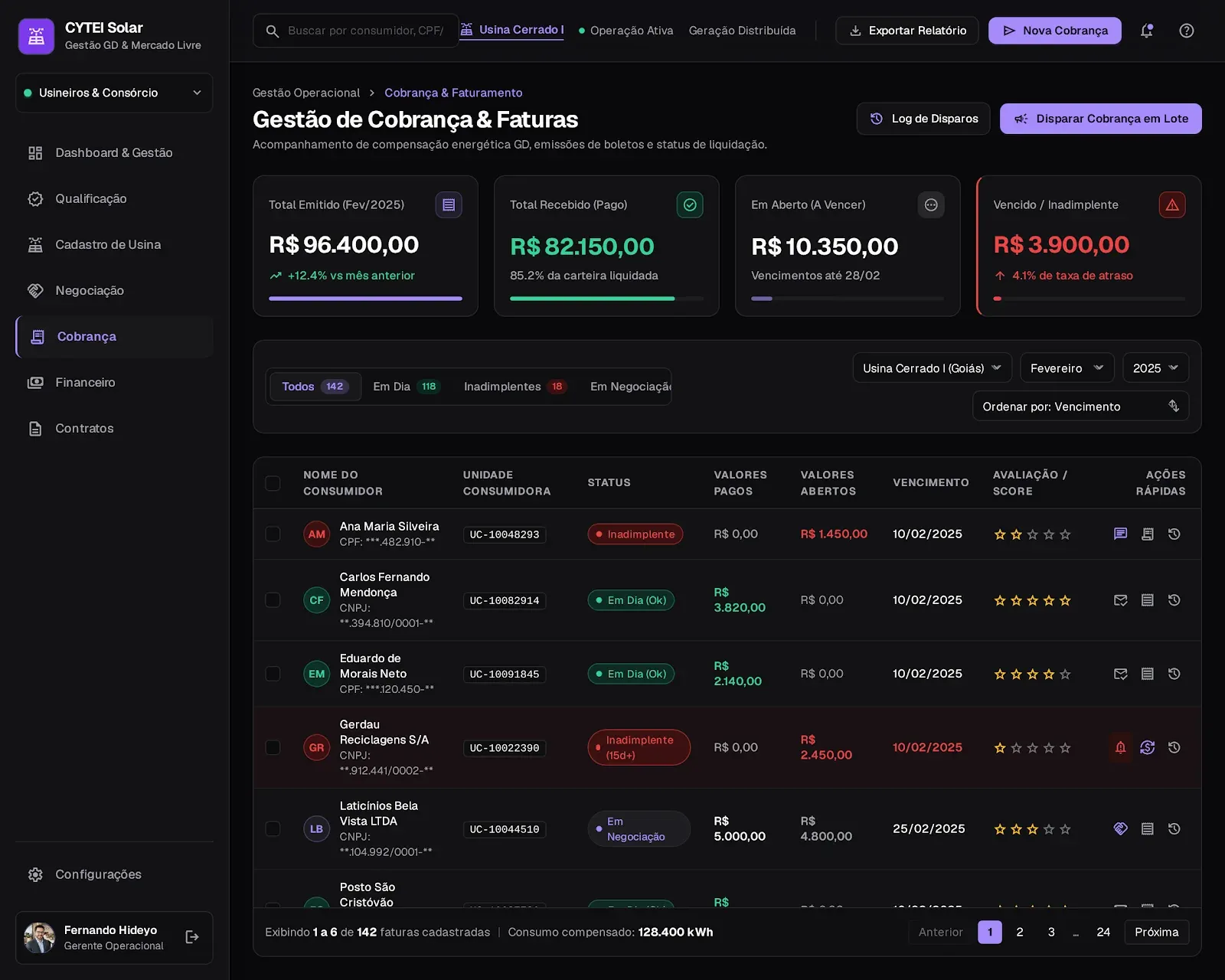Open the Usina Cerrado I (Goiás) dropdown
This screenshot has width=1225, height=980.
[x=932, y=368]
